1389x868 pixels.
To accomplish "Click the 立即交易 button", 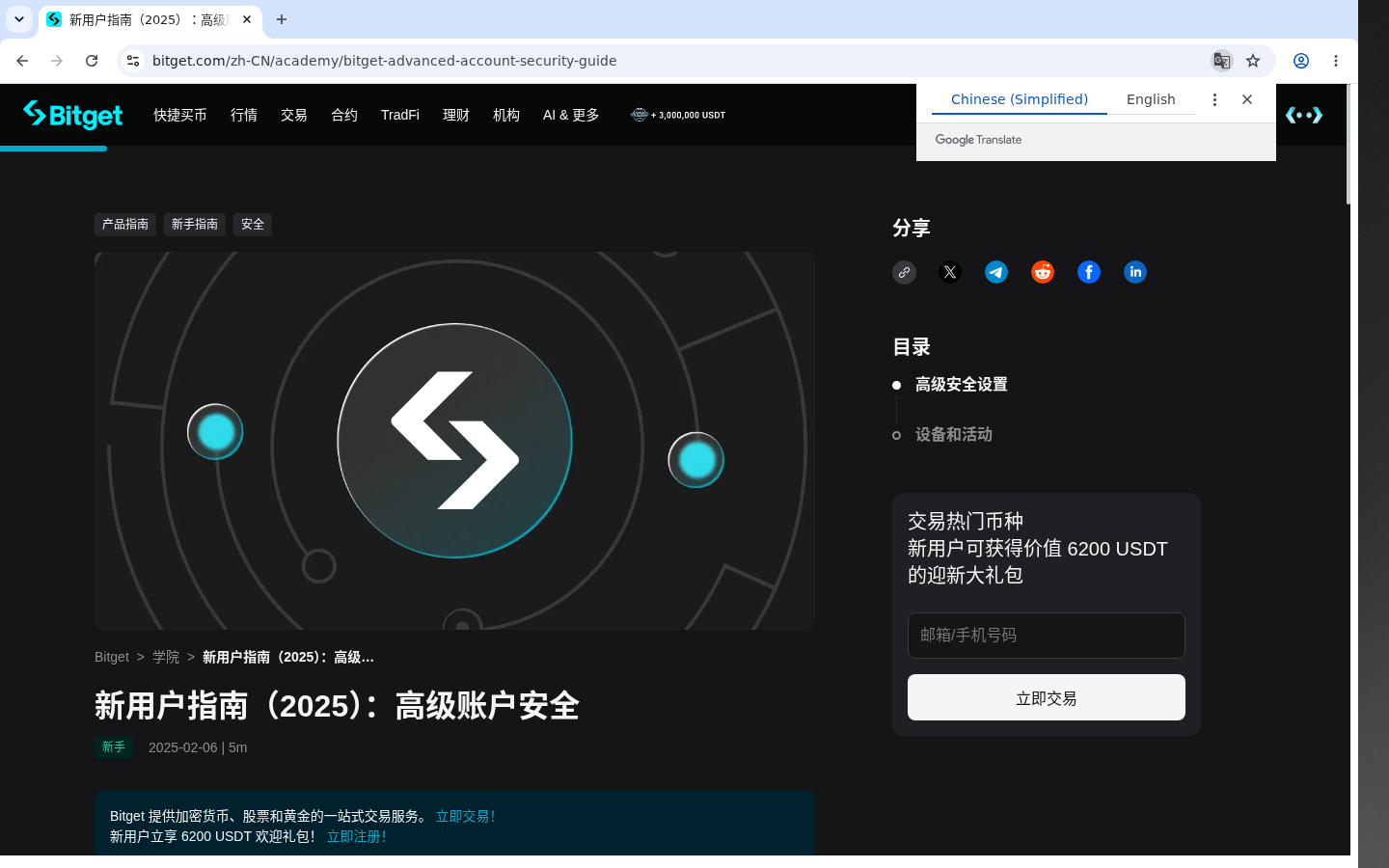I will click(x=1047, y=697).
